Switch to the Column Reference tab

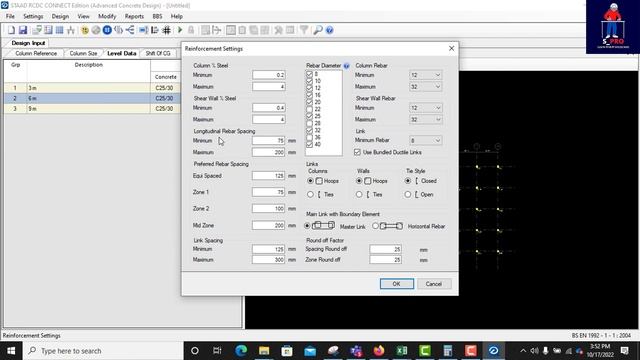[x=36, y=53]
